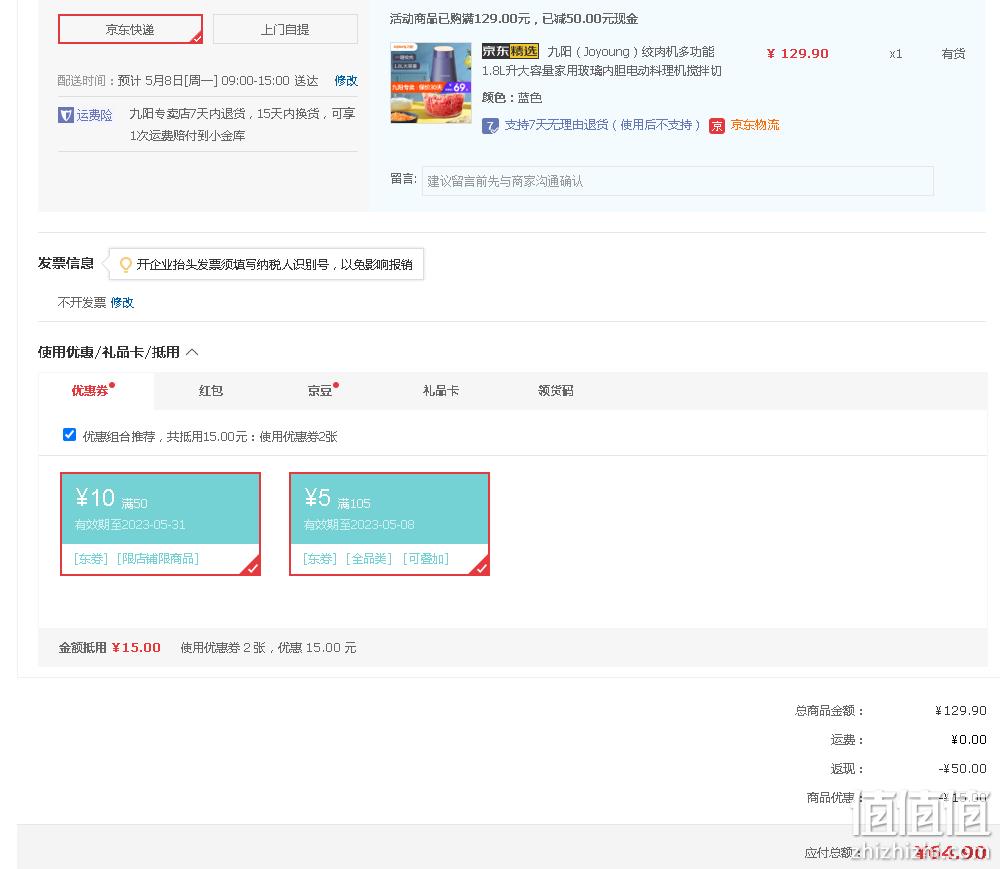Click the 开企业抬头发票 invoice tip text
Image resolution: width=1000 pixels, height=869 pixels.
pos(274,265)
